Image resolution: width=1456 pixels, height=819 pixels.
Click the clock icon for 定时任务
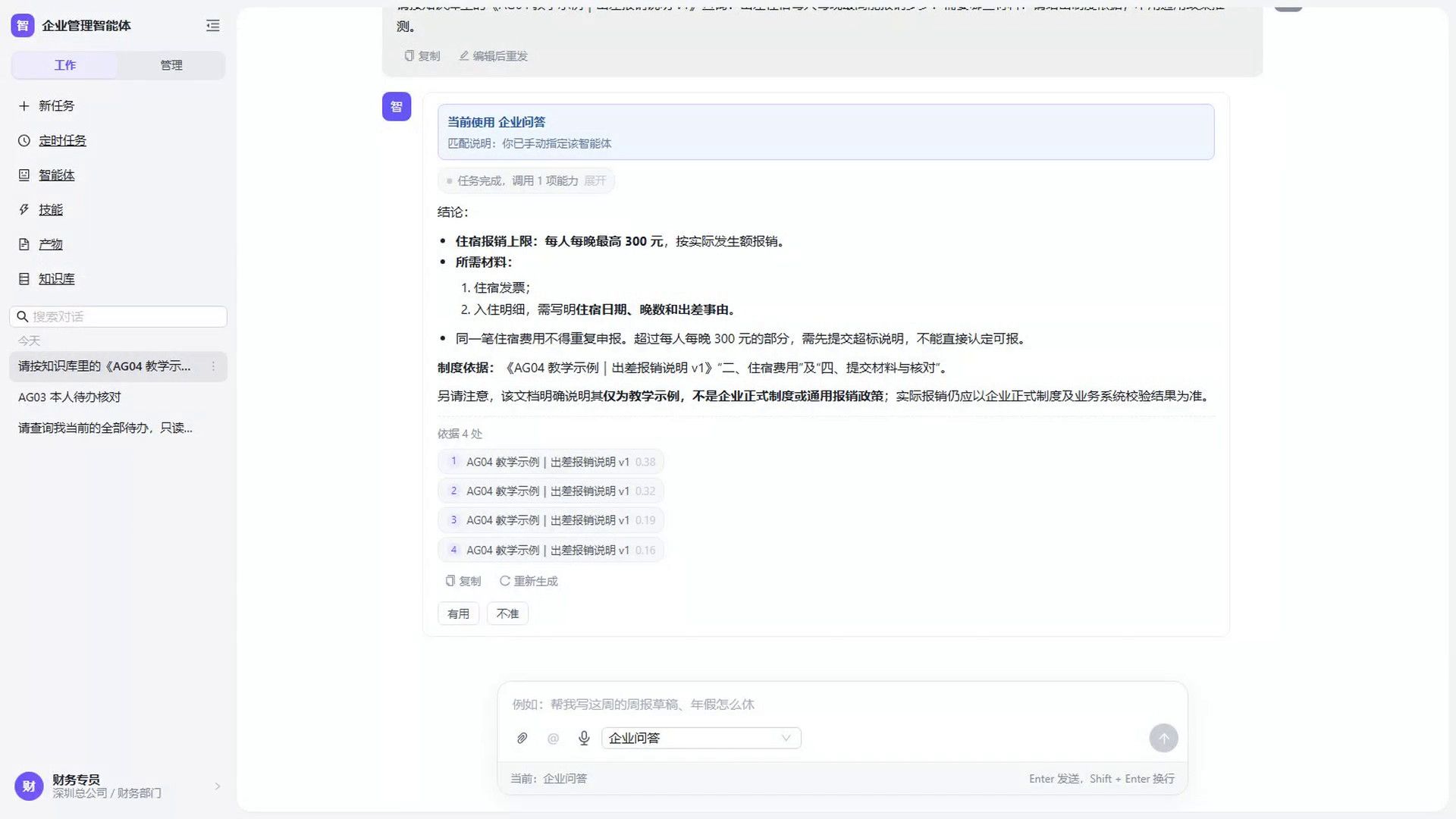24,141
